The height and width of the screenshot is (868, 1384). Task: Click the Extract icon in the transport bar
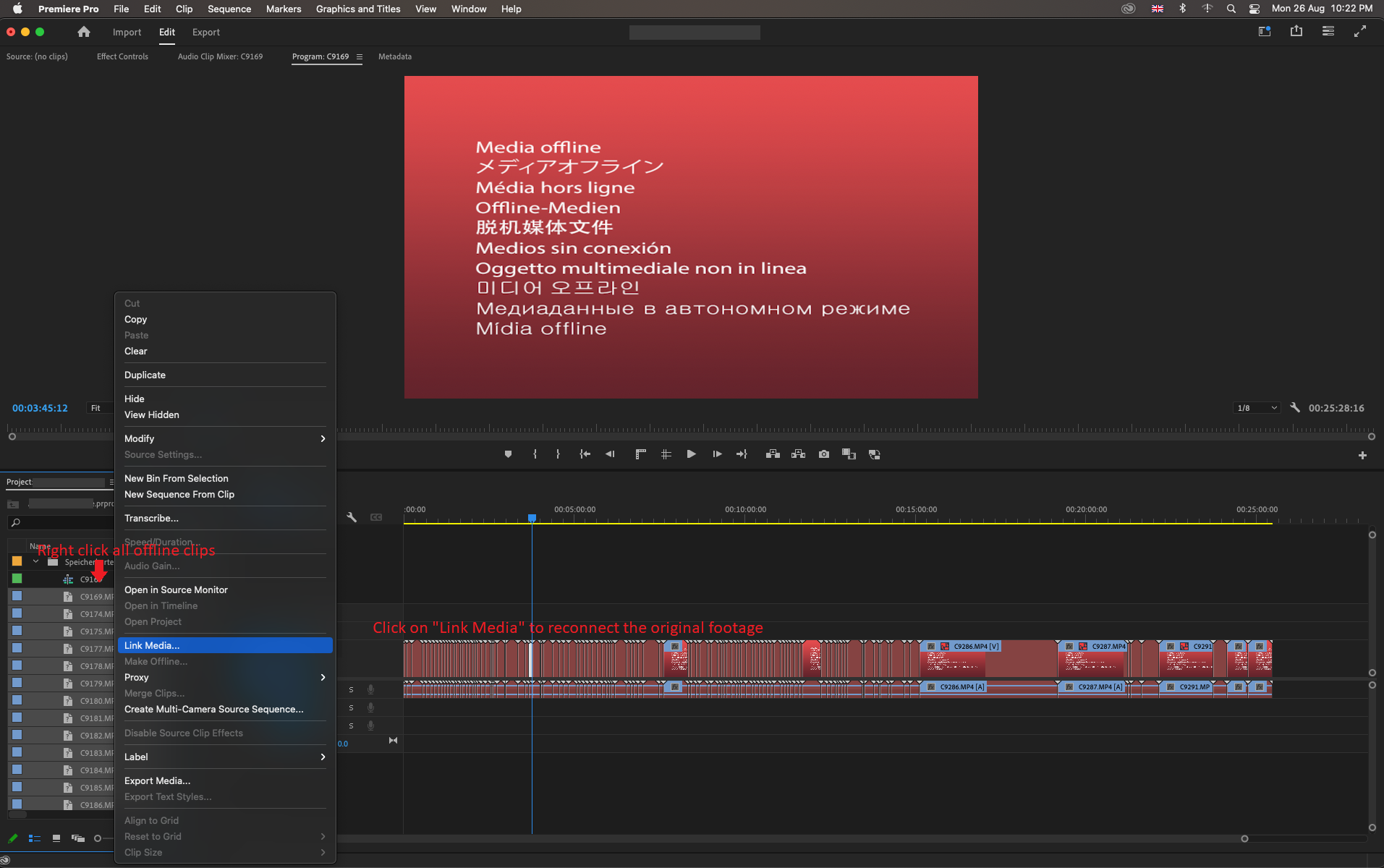click(x=798, y=454)
